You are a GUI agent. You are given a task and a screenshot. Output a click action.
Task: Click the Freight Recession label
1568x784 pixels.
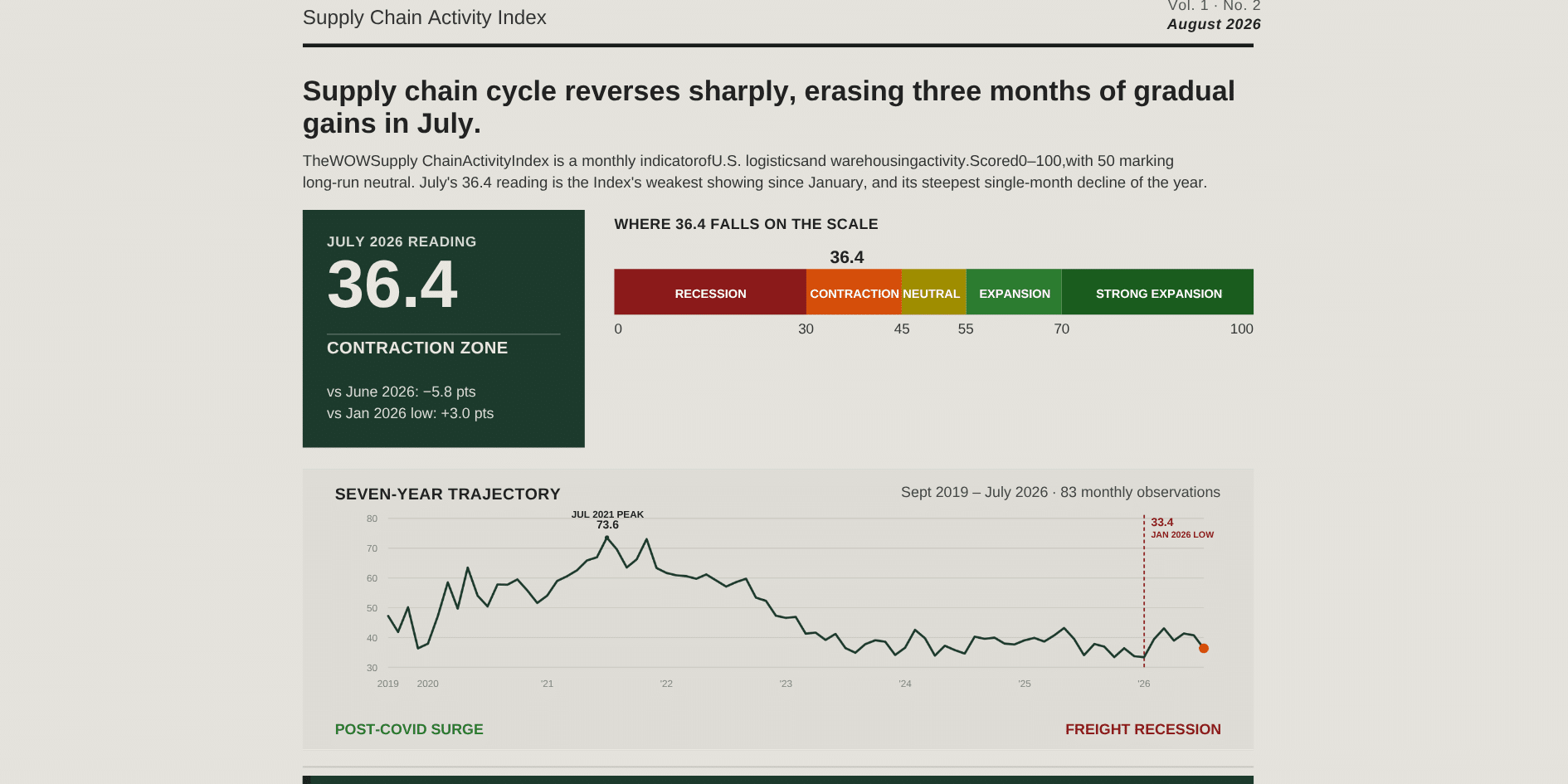(x=1143, y=729)
